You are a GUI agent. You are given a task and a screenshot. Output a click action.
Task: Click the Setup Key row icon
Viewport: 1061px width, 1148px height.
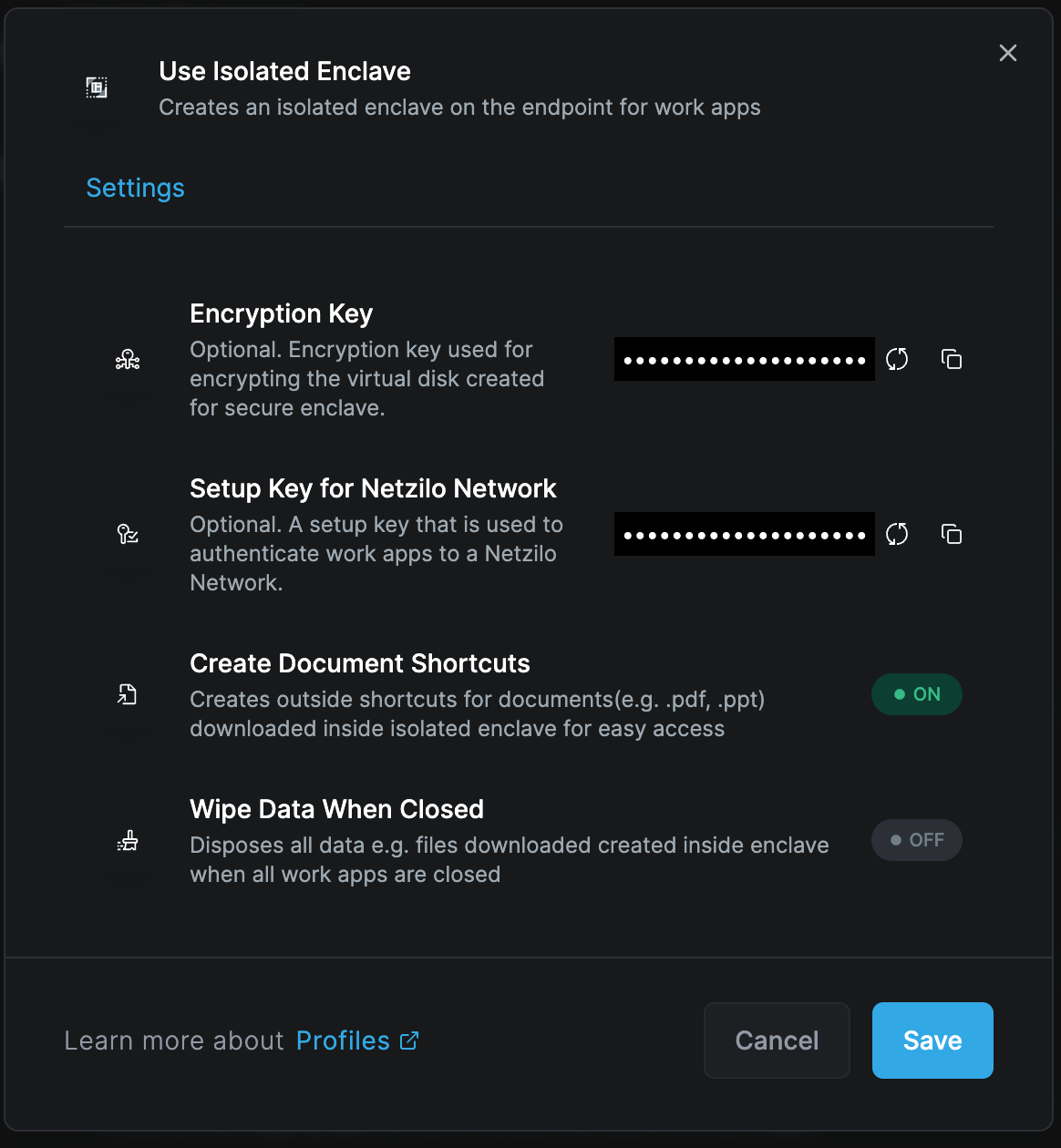[128, 534]
